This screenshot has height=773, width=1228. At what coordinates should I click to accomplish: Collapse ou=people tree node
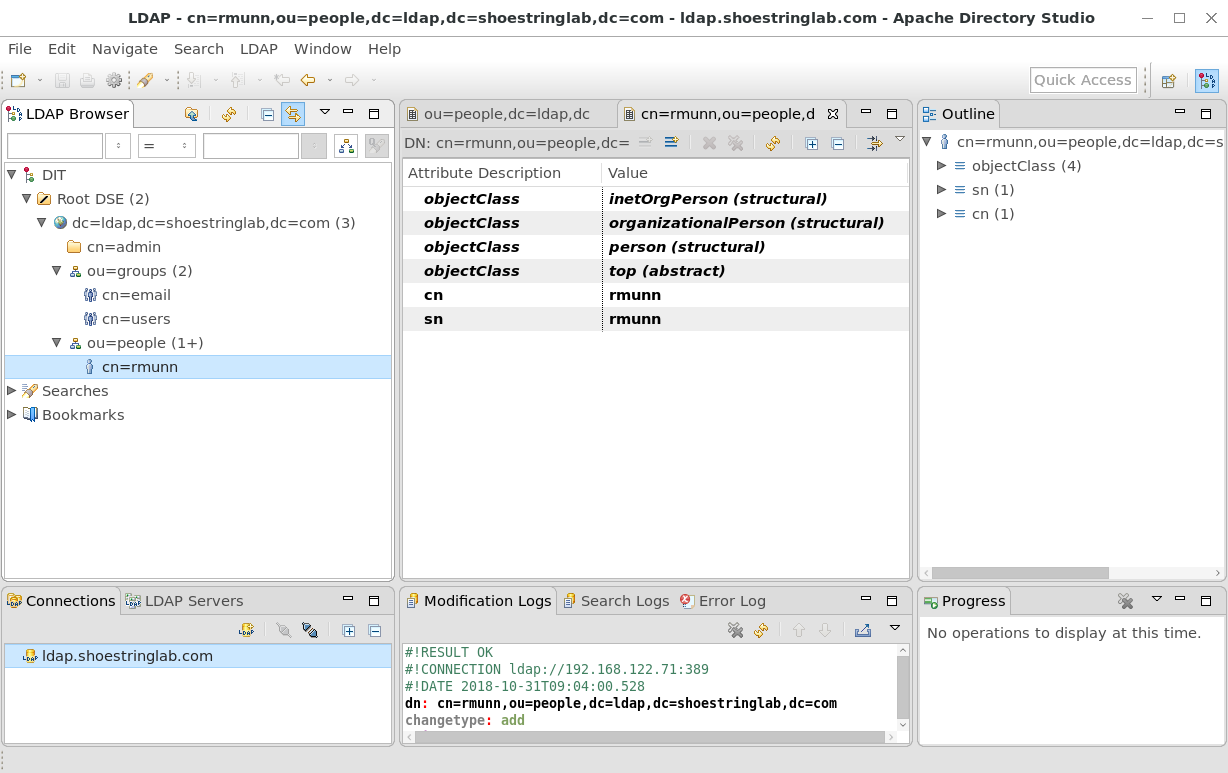[57, 343]
